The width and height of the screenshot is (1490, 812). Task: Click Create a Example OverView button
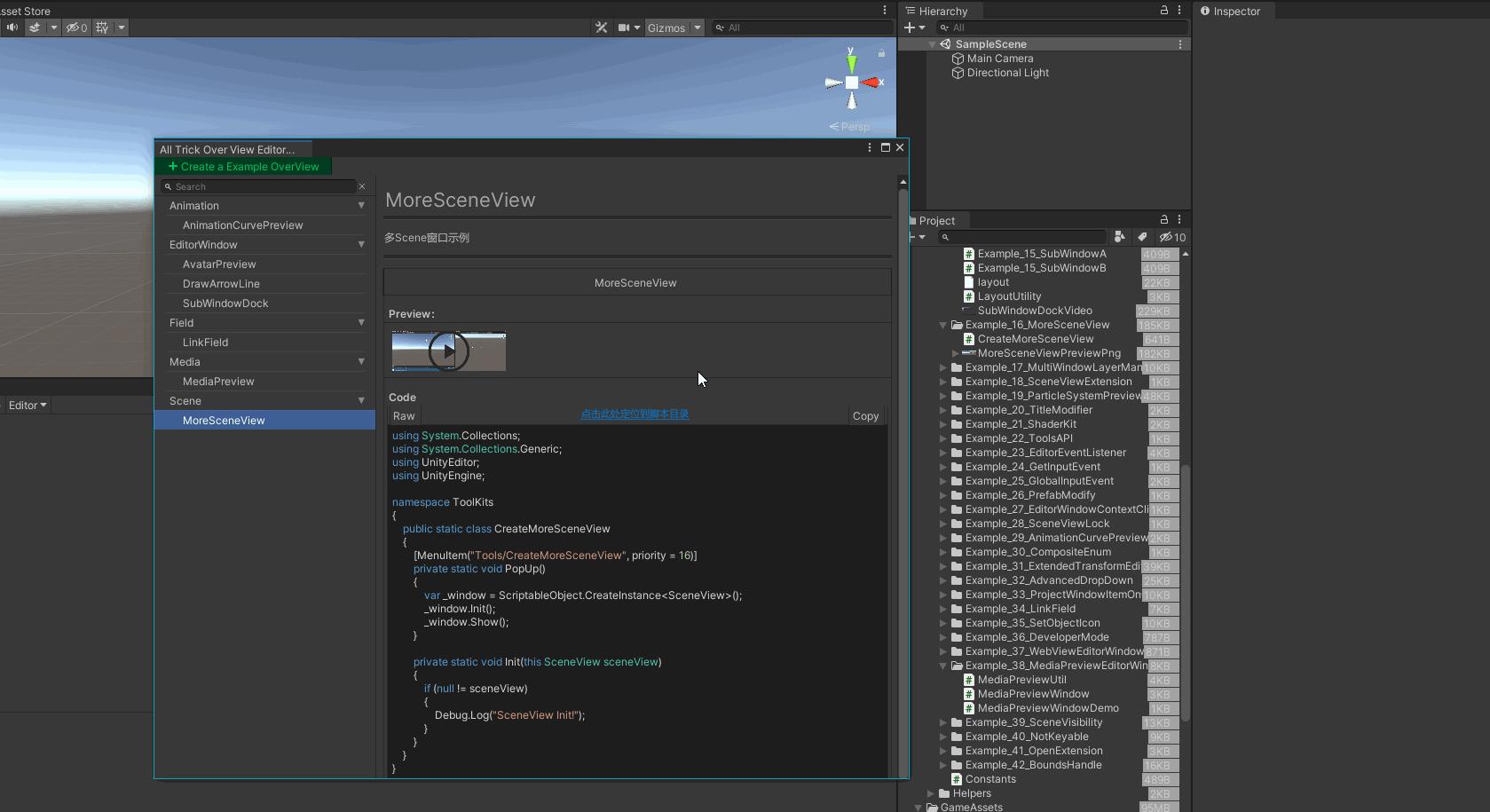click(x=244, y=167)
